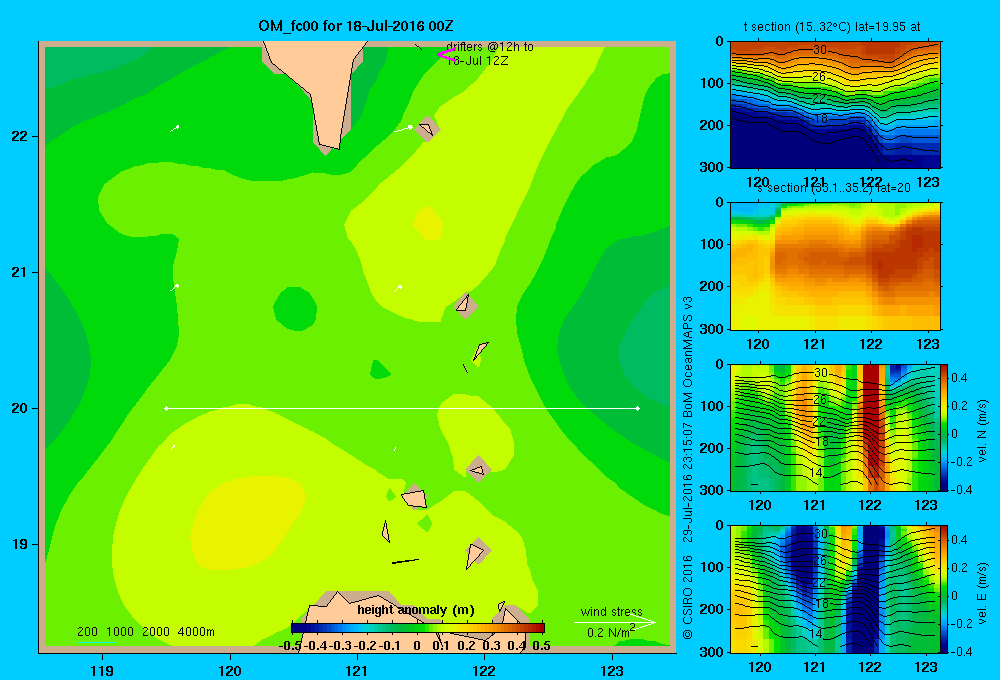This screenshot has width=1000, height=680.
Task: Open the northward velocity section panel
Action: 835,427
